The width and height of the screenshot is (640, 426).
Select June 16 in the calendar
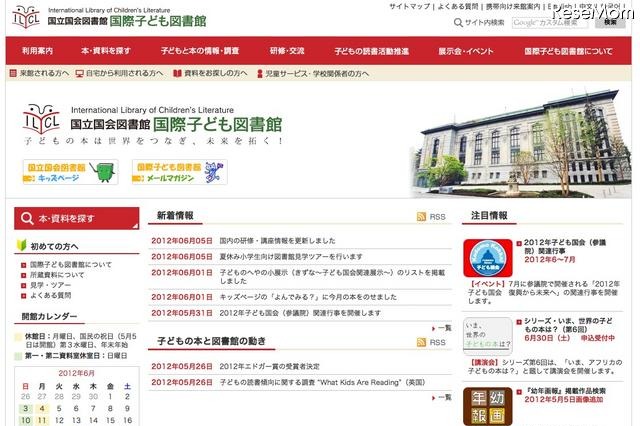tap(127, 420)
